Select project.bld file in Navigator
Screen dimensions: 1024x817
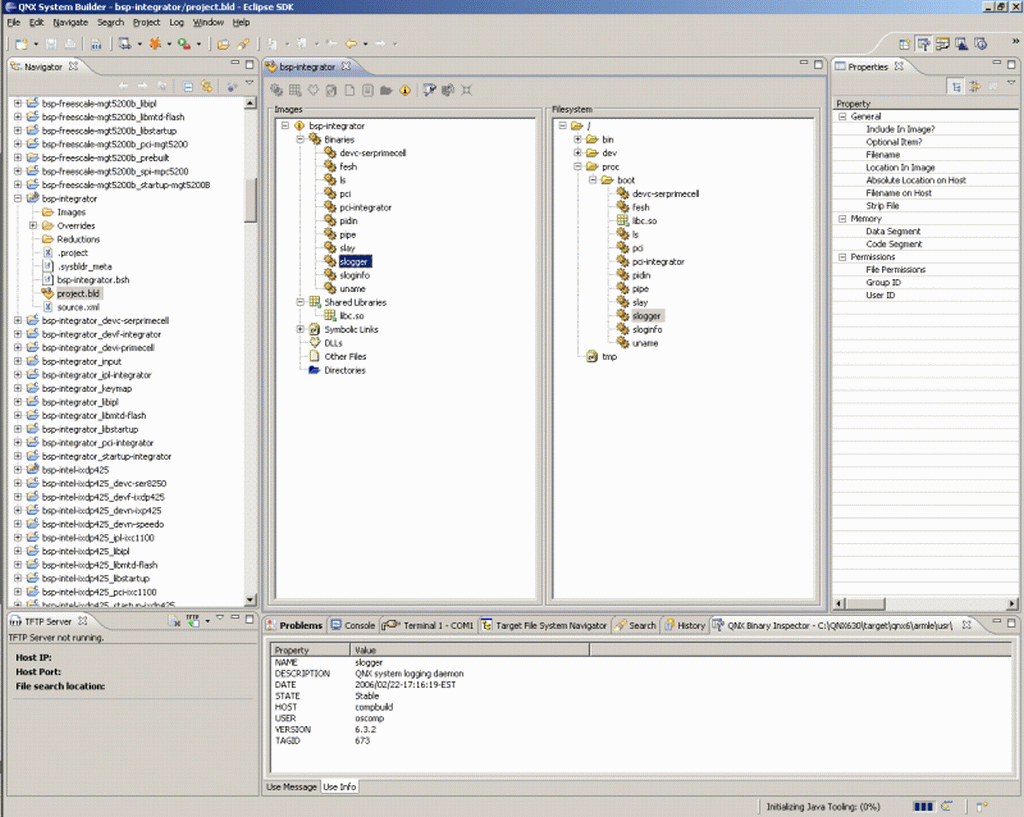(78, 293)
